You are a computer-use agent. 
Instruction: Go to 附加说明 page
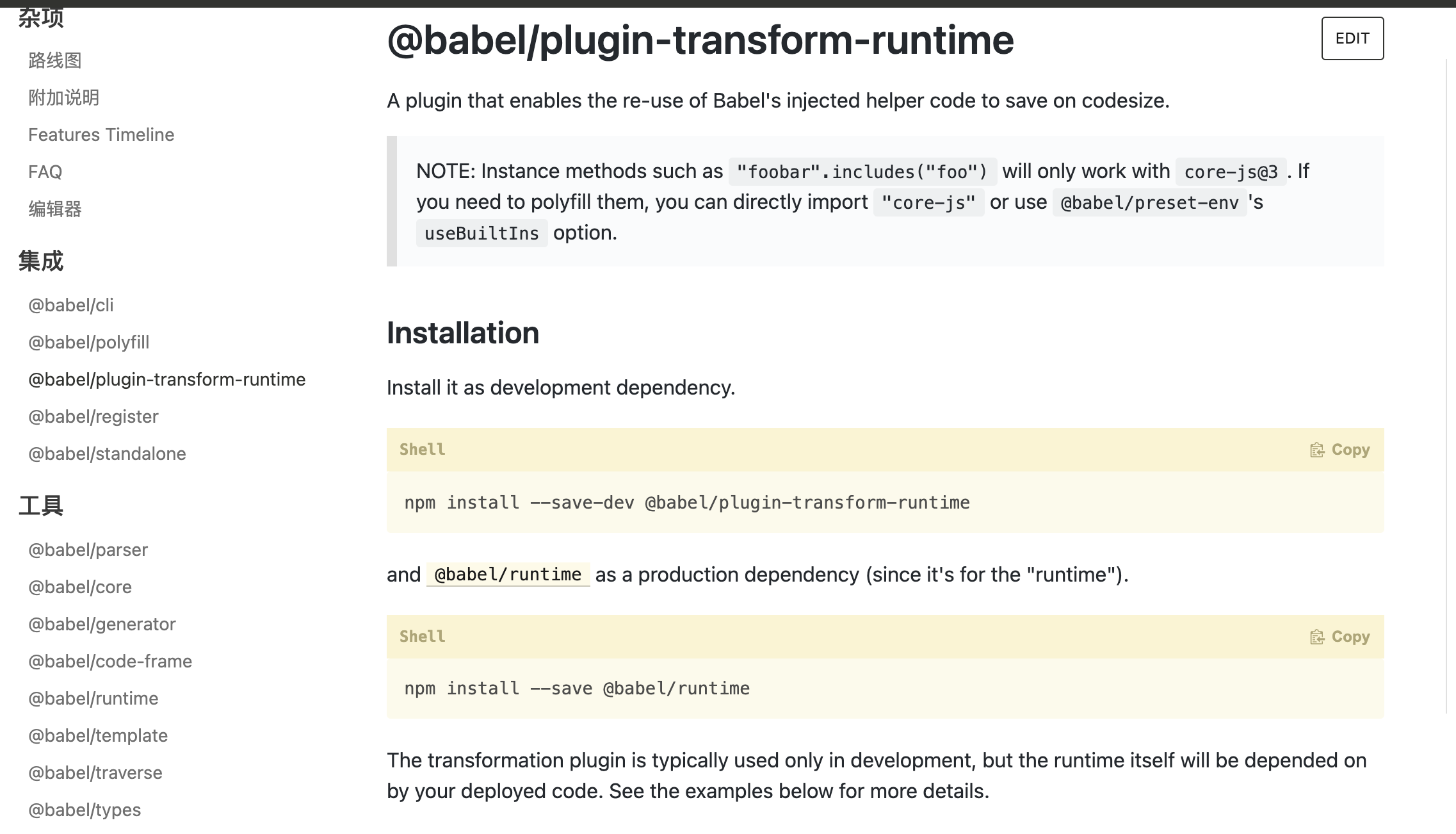(63, 98)
